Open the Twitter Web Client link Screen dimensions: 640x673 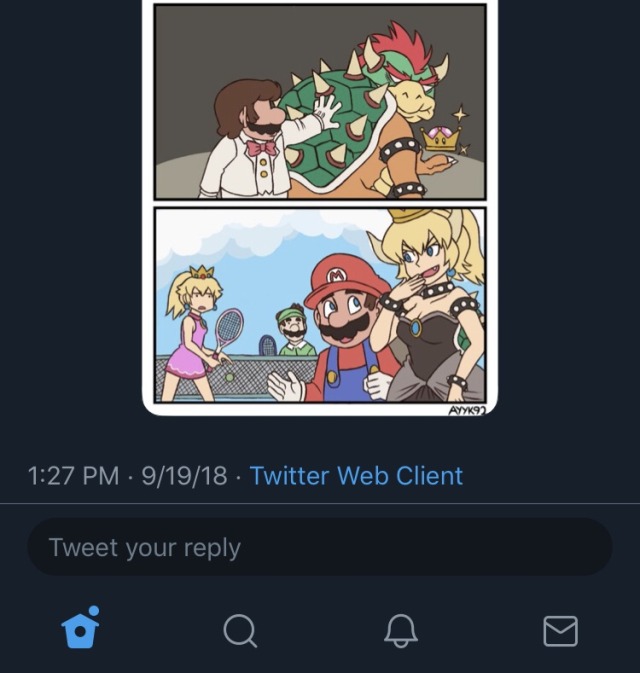tap(356, 475)
